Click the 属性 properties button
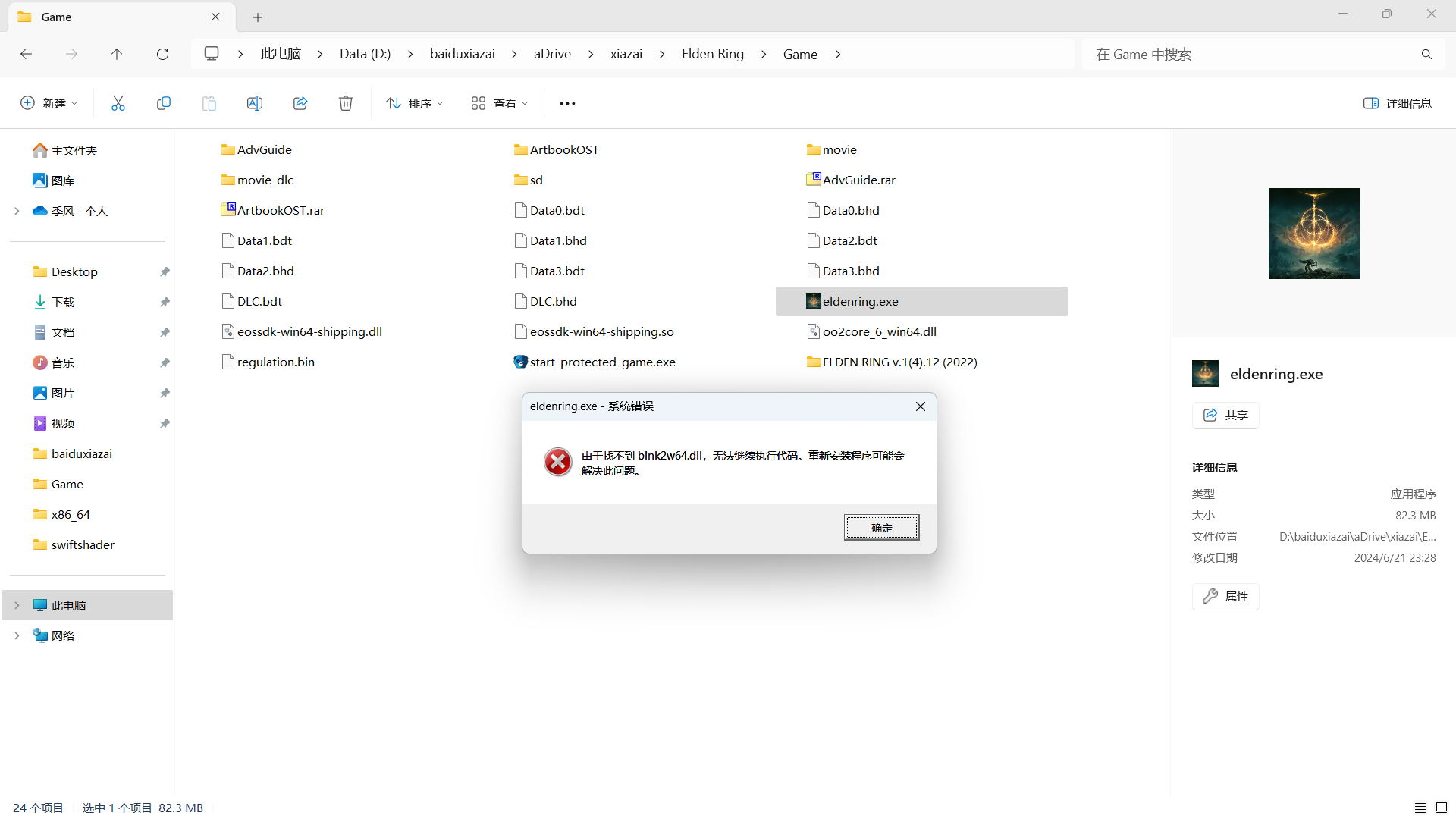The width and height of the screenshot is (1456, 819). coord(1225,597)
